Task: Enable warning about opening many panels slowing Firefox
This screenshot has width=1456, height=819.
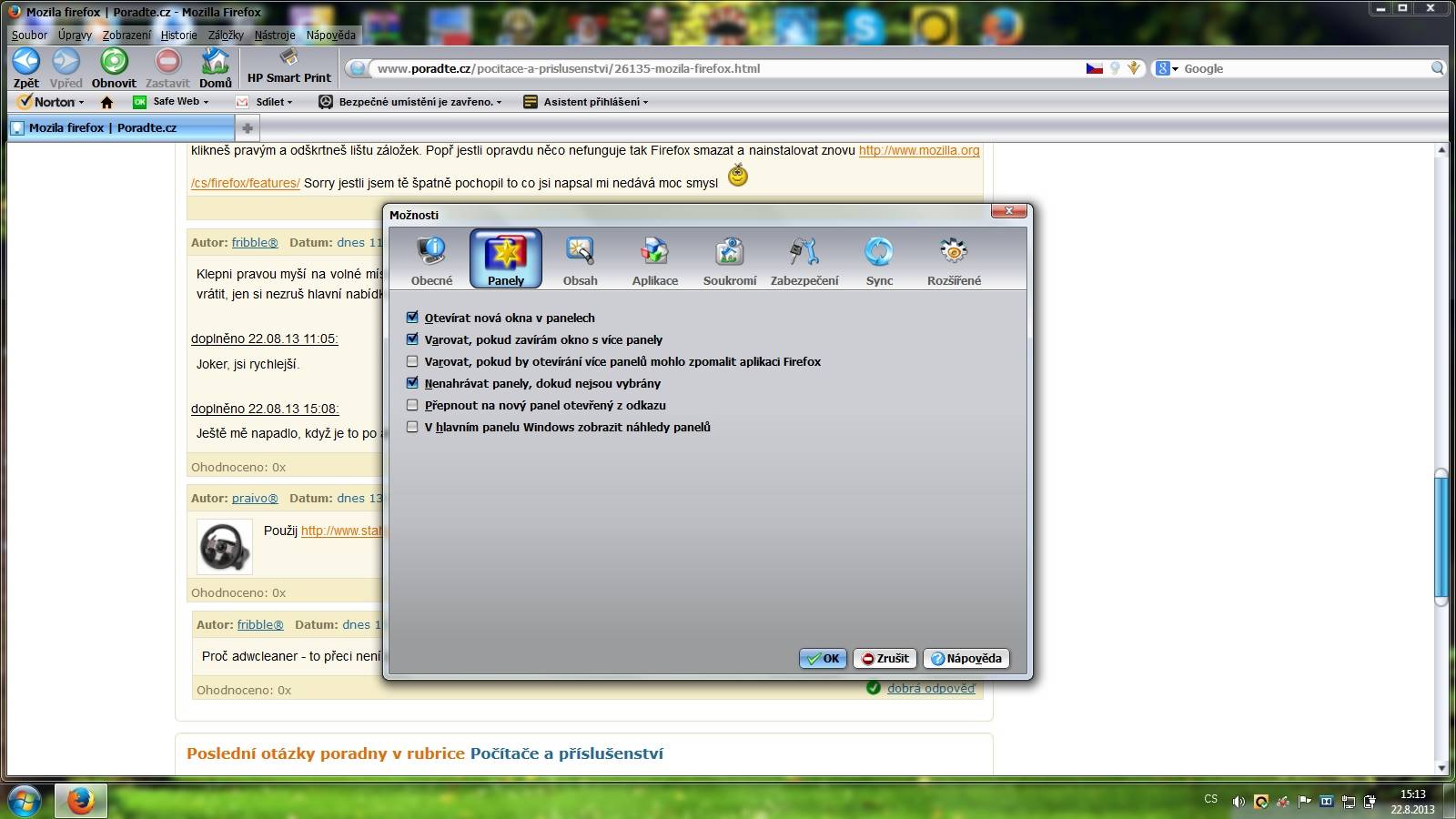Action: point(412,361)
